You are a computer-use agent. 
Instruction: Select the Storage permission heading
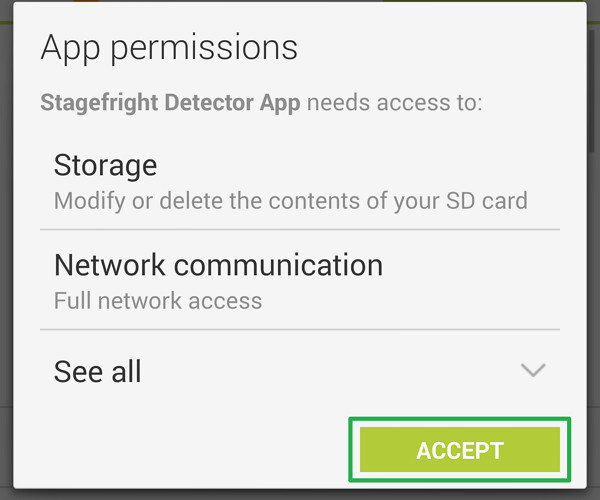click(105, 165)
